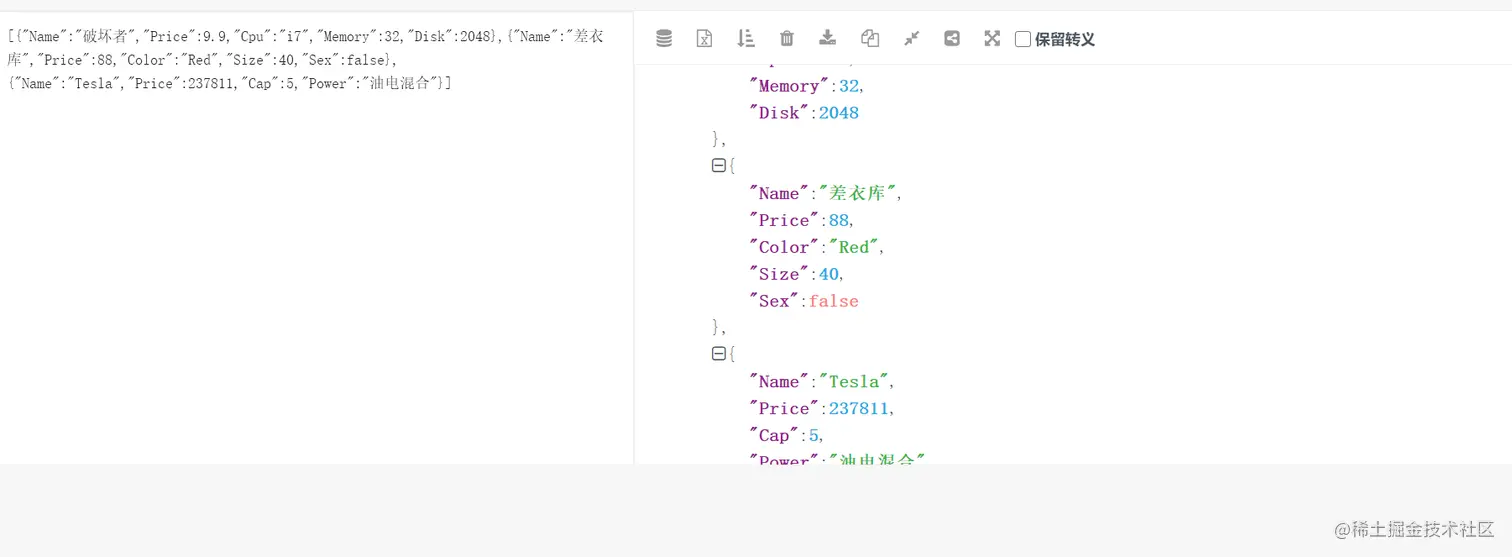Screen dimensions: 1512x557
Task: Click the "Size" key
Action: point(780,274)
